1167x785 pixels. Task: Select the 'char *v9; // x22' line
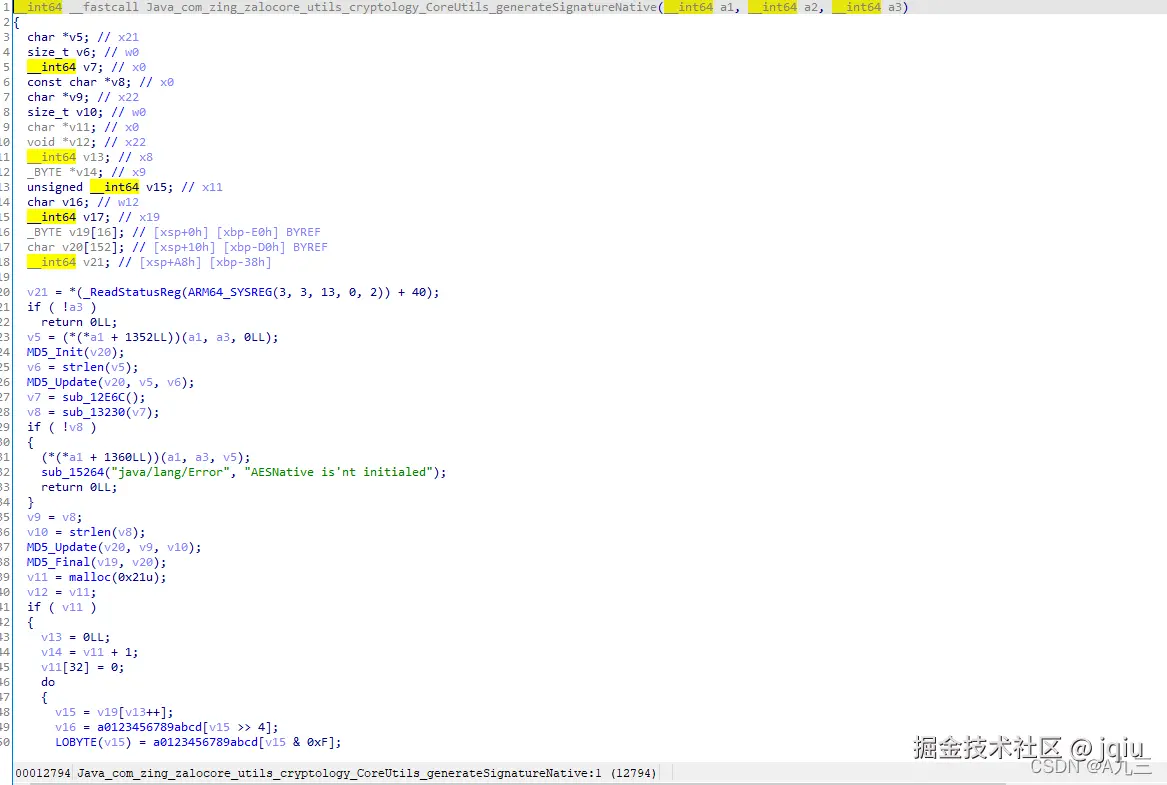(x=83, y=97)
